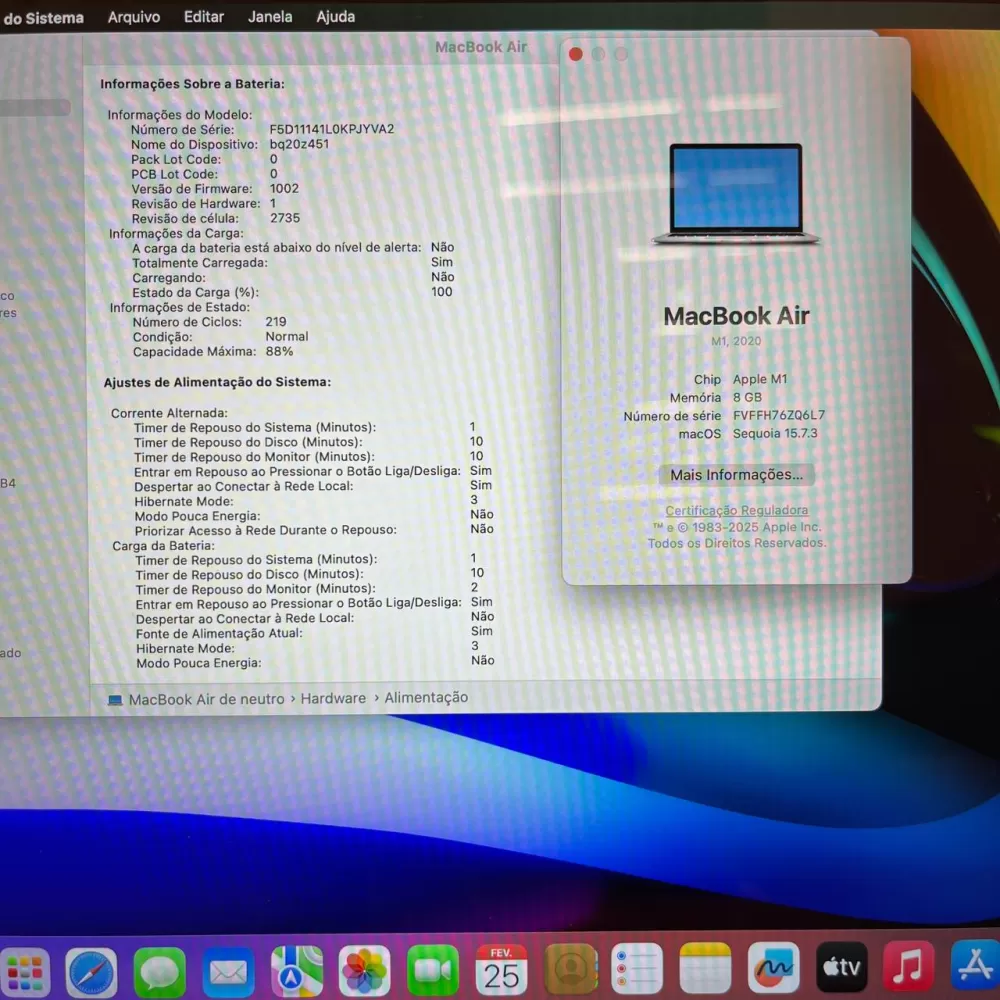This screenshot has width=1000, height=1000.
Task: Launch the Messages app in dock
Action: [x=160, y=970]
